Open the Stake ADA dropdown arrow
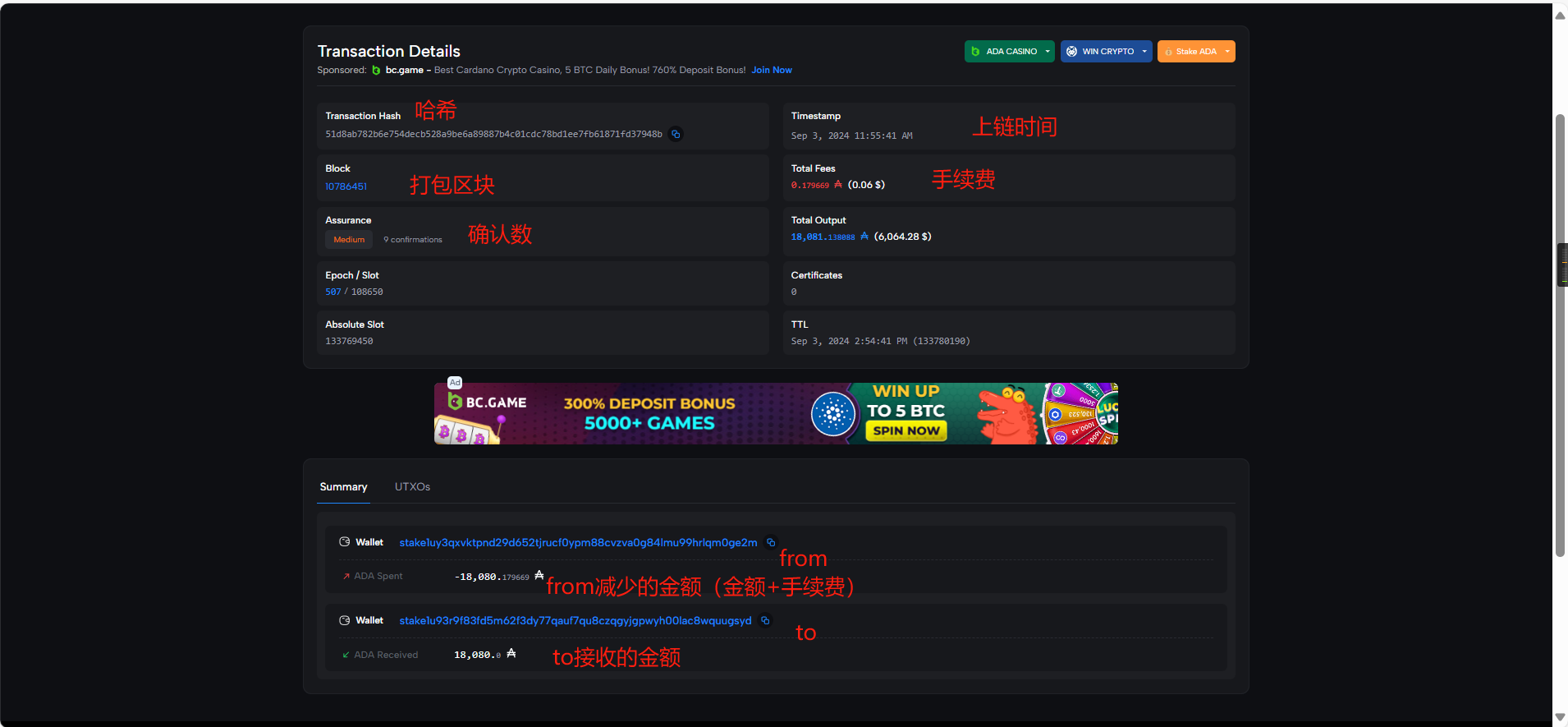The image size is (1568, 727). [1227, 51]
